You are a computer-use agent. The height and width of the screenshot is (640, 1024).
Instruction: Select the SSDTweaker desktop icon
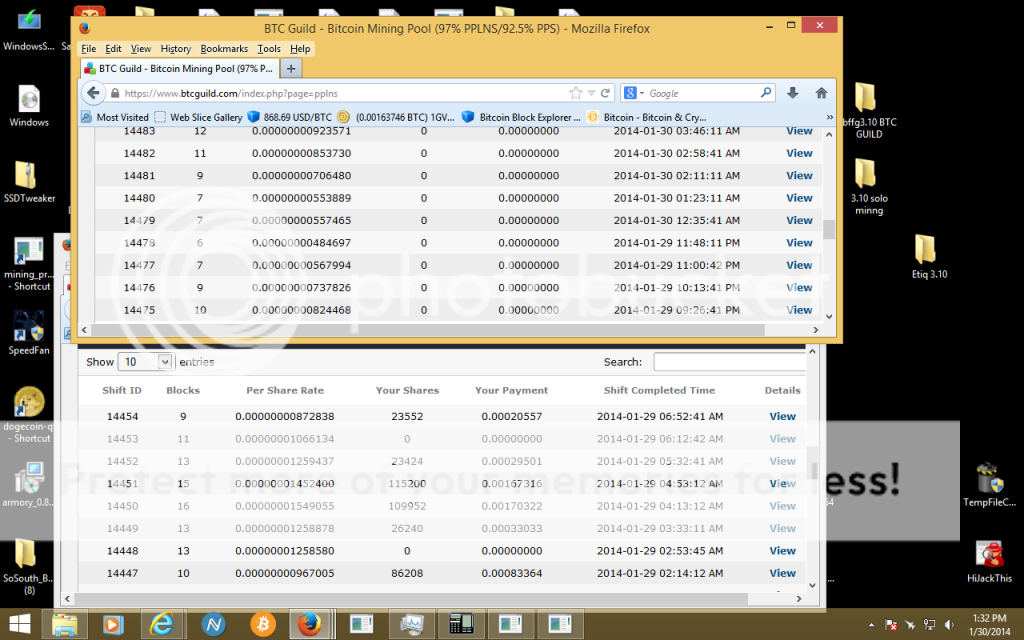(29, 182)
